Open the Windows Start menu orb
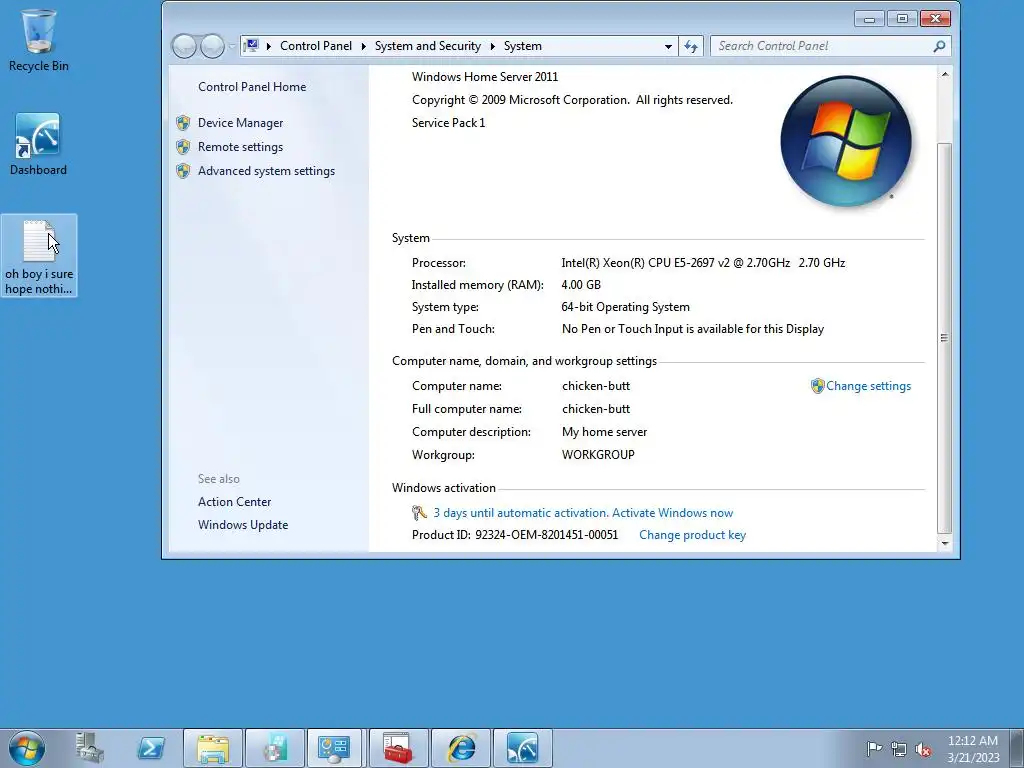The height and width of the screenshot is (768, 1024). (x=27, y=748)
